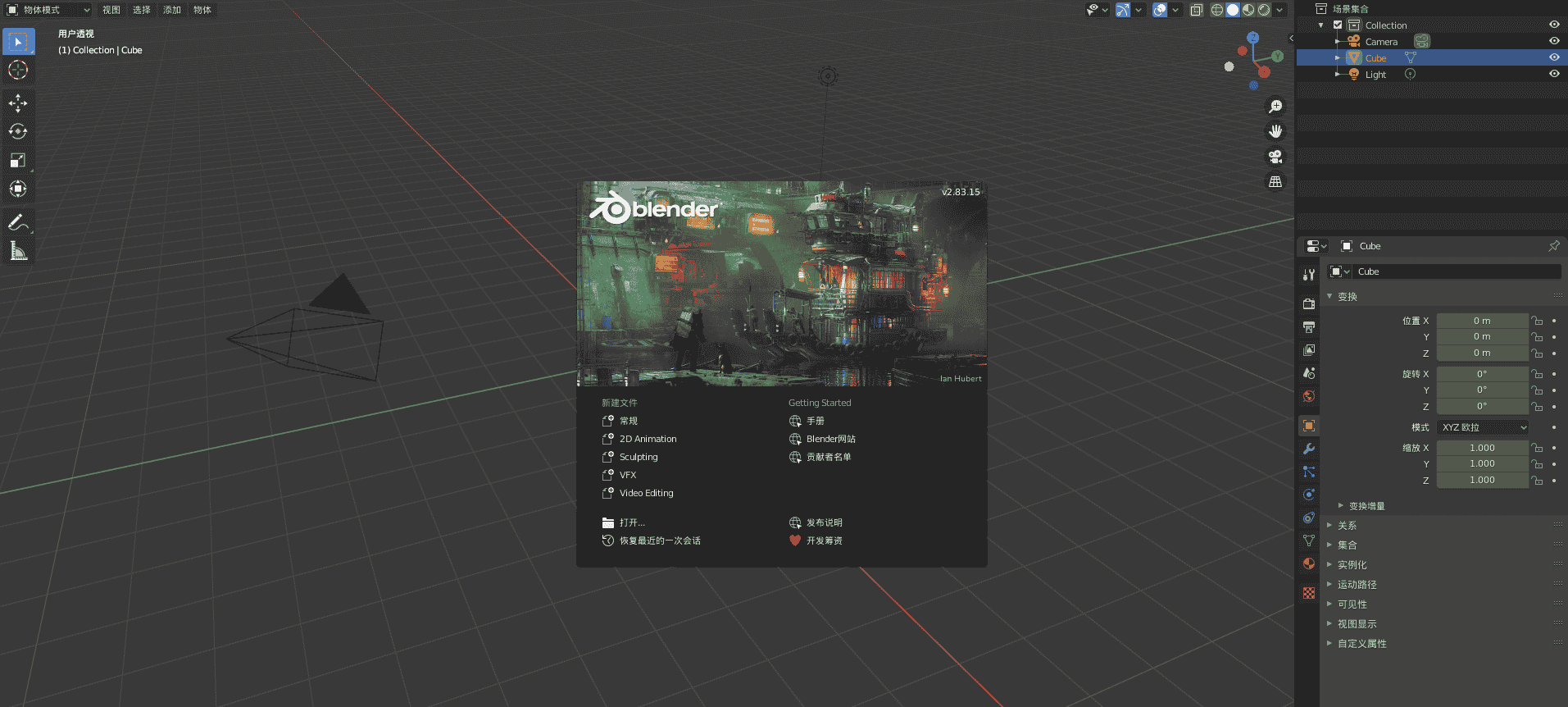Hide the Camera object in outliner
Viewport: 1568px width, 707px height.
click(1554, 41)
